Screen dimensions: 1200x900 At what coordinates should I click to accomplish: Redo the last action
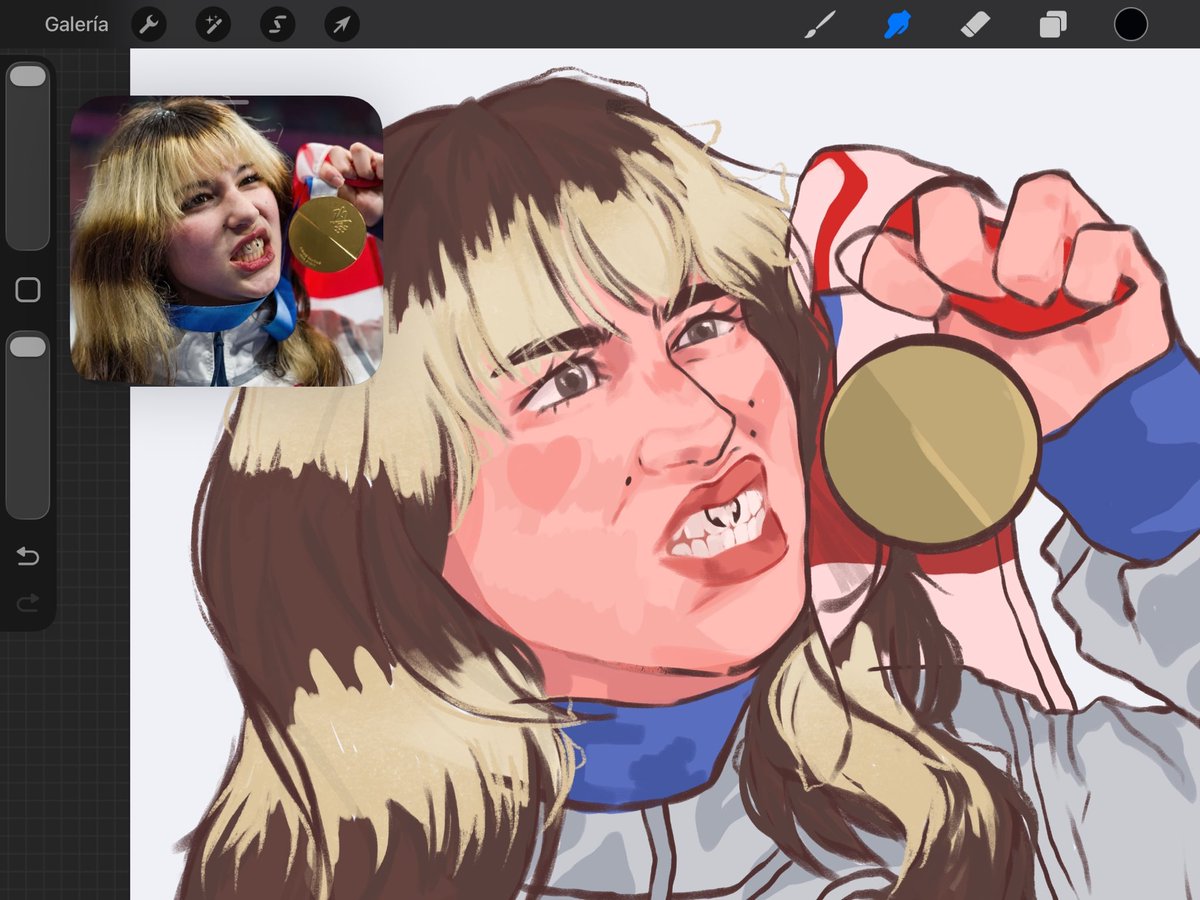coord(28,602)
